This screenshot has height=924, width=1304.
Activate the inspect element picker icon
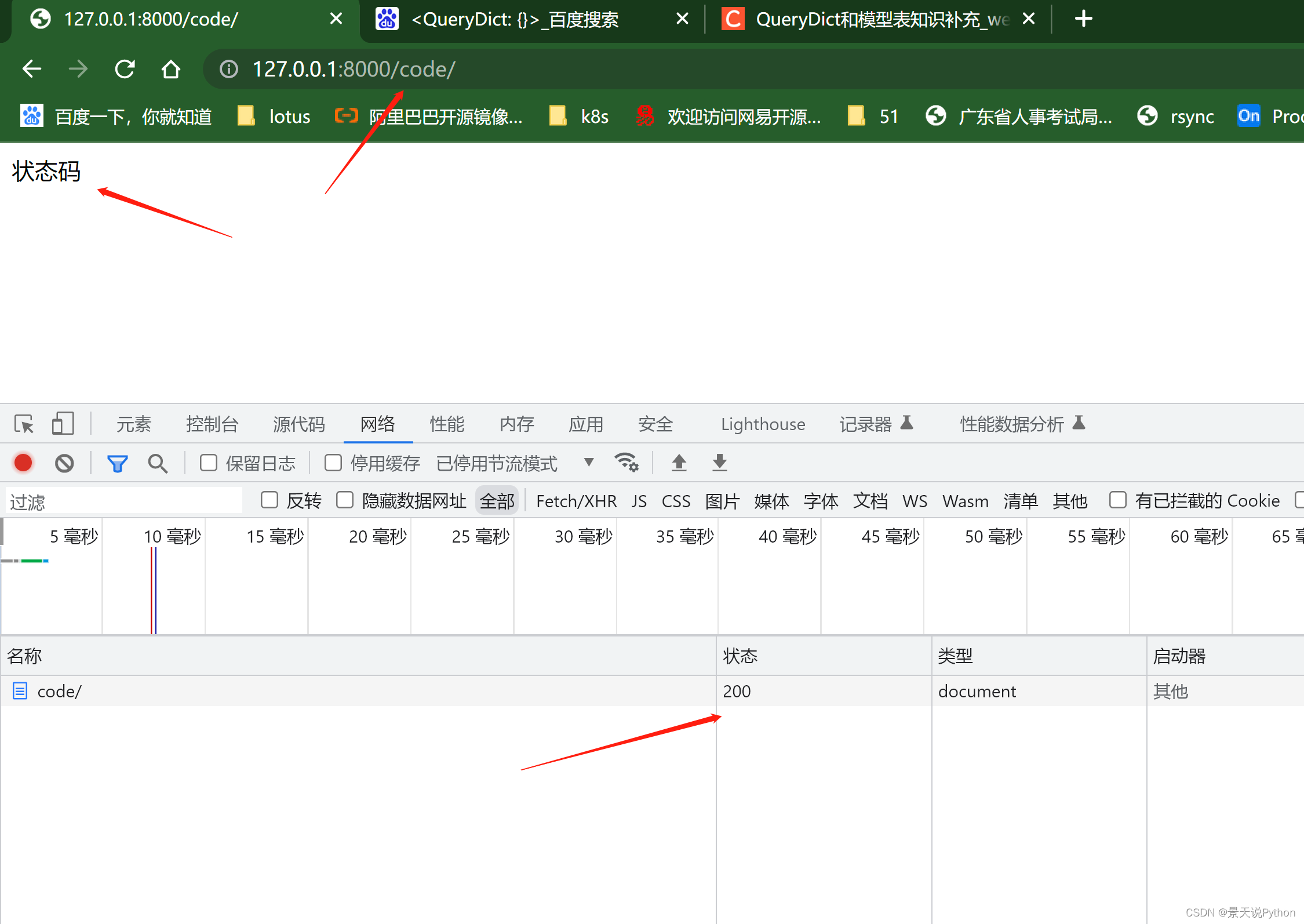24,424
